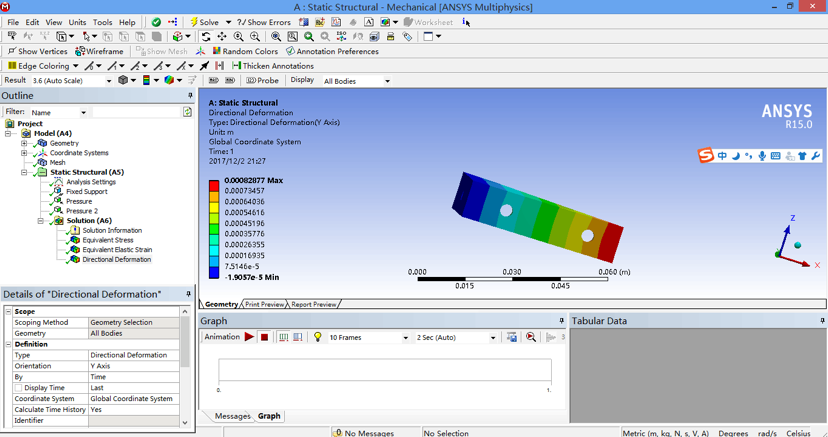Click the green magnifier zoom icon
Image resolution: width=828 pixels, height=437 pixels.
308,36
